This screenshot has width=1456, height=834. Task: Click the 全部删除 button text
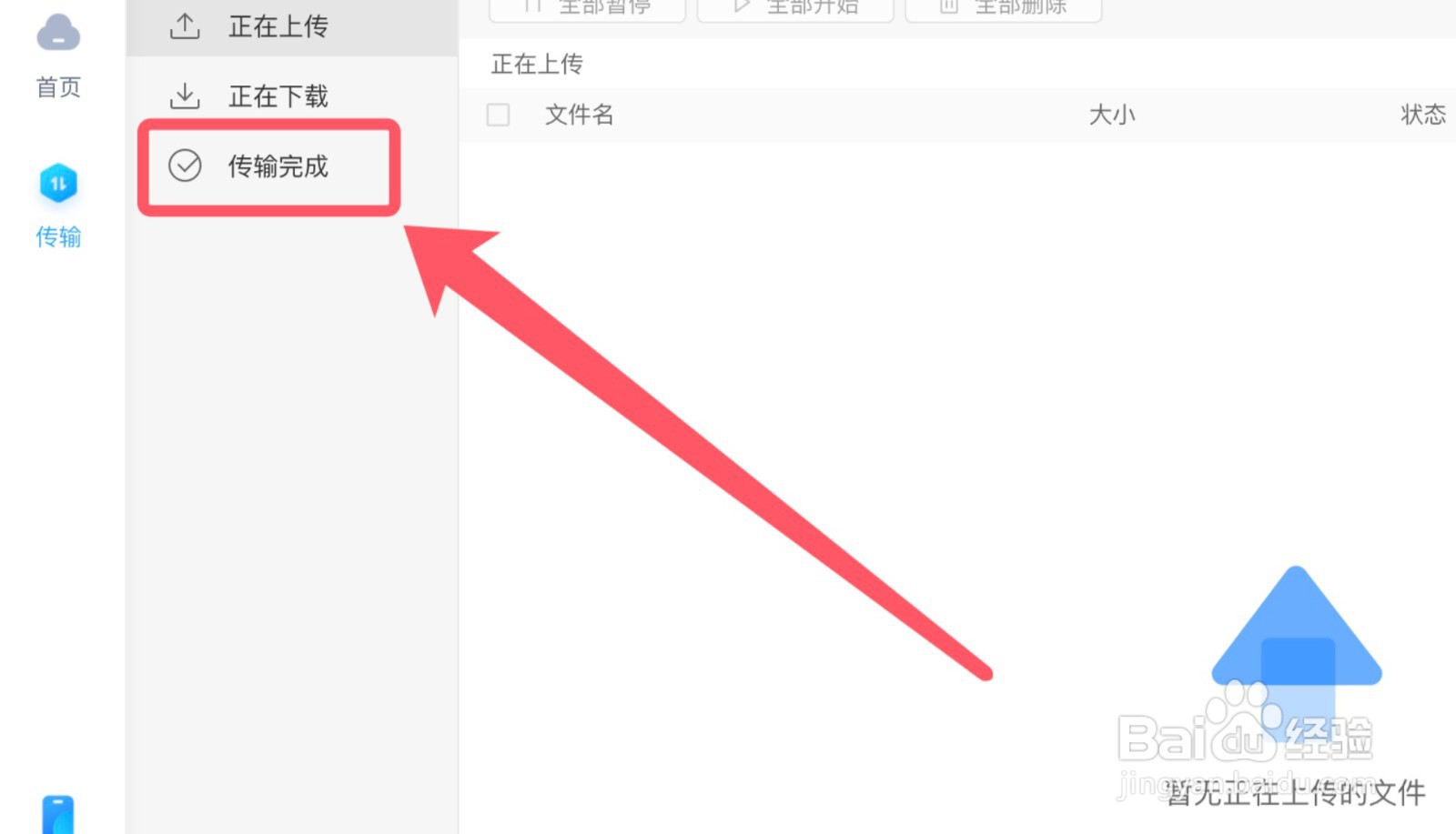pos(1020,6)
